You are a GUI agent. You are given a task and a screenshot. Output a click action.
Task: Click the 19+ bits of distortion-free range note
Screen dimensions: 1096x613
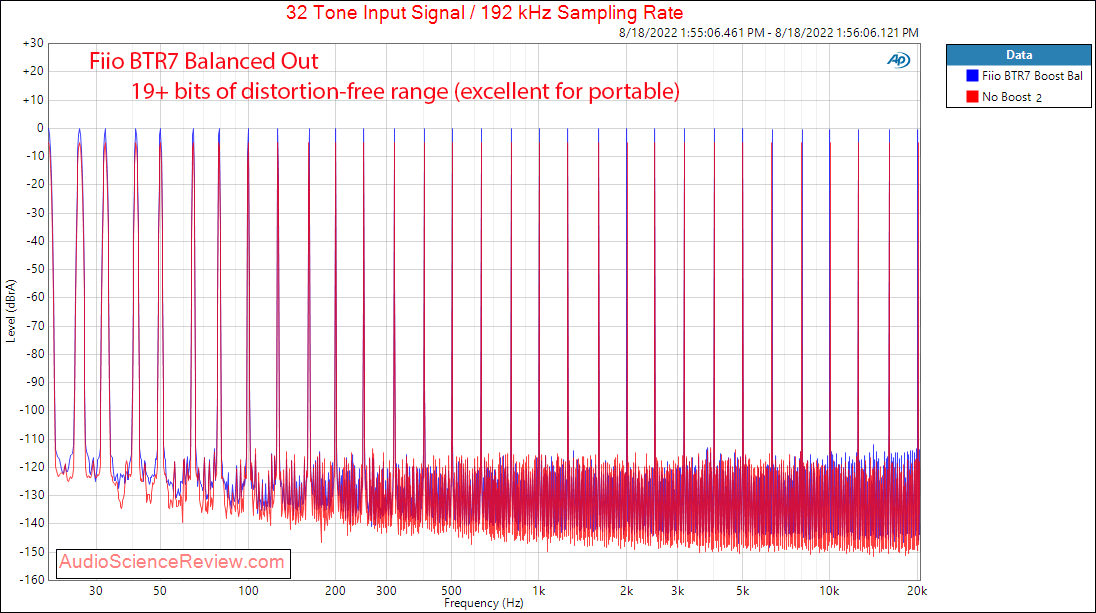click(x=405, y=91)
